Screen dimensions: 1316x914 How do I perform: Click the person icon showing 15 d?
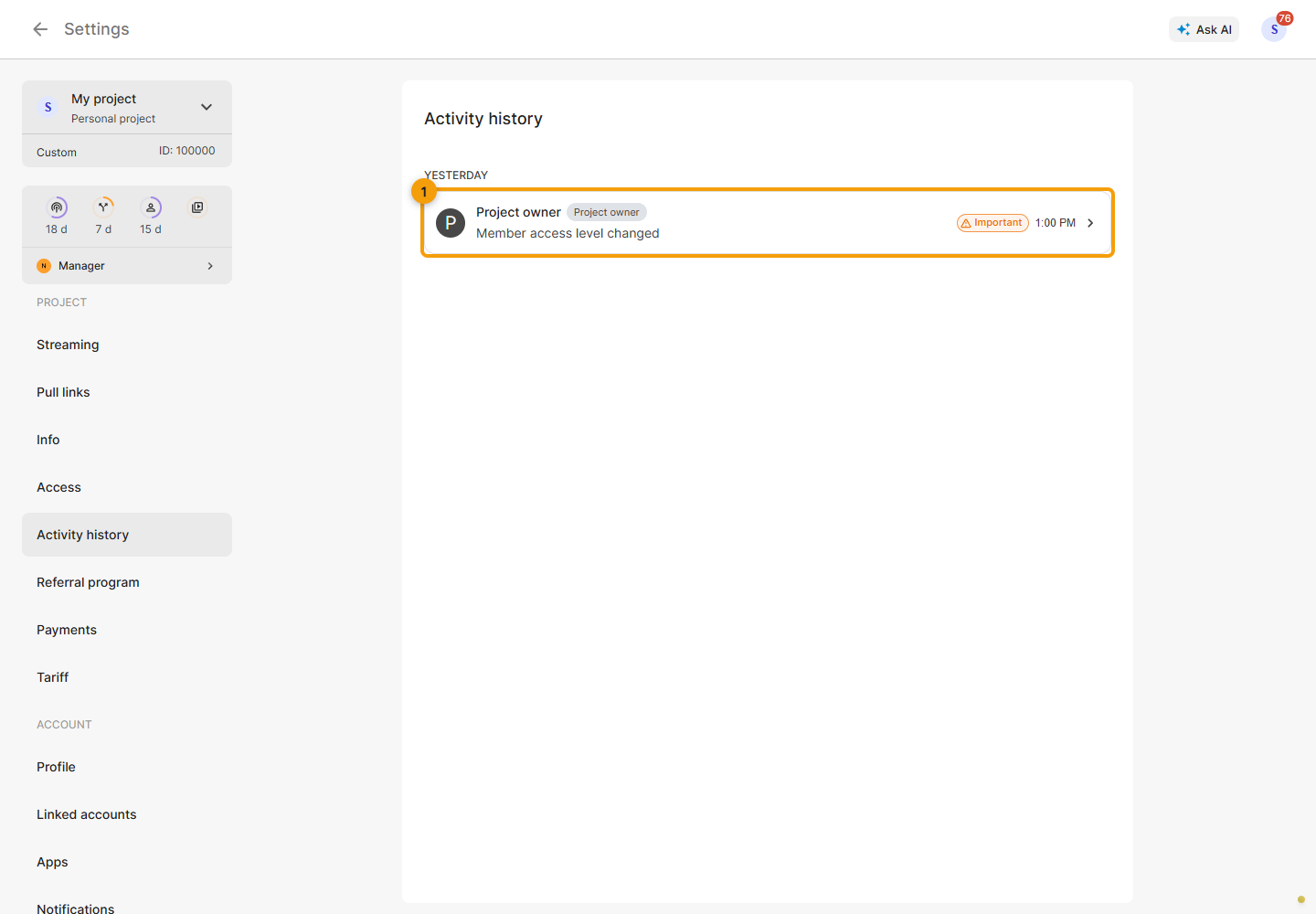(x=151, y=207)
